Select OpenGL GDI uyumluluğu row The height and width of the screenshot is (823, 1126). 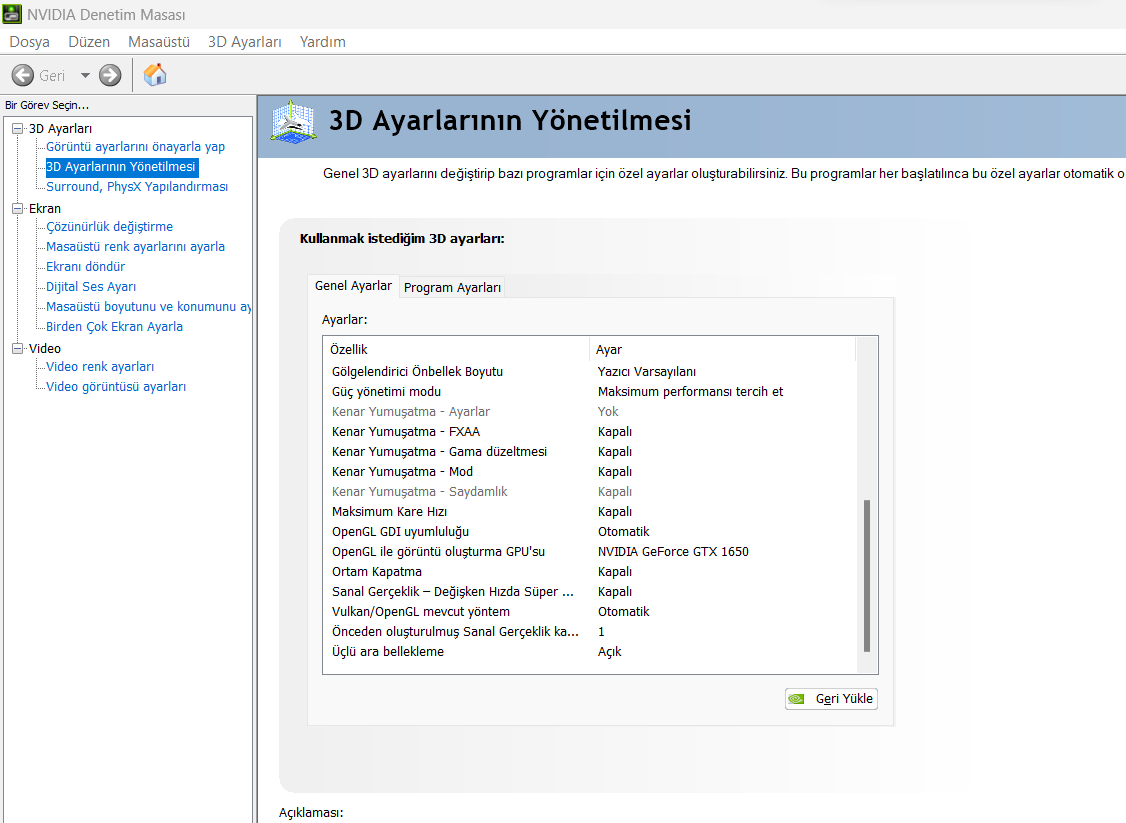(x=590, y=531)
